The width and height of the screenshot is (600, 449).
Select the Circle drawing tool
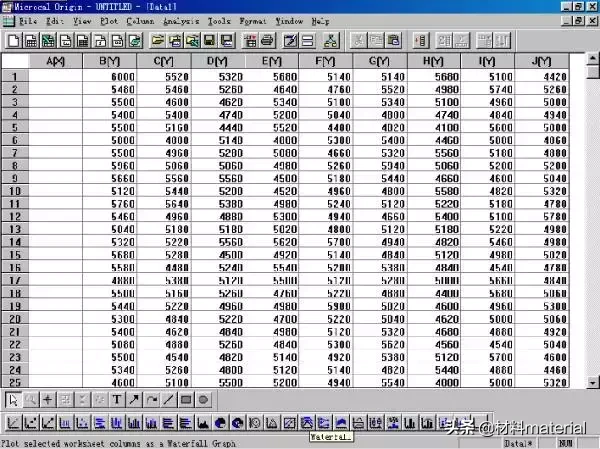(203, 400)
